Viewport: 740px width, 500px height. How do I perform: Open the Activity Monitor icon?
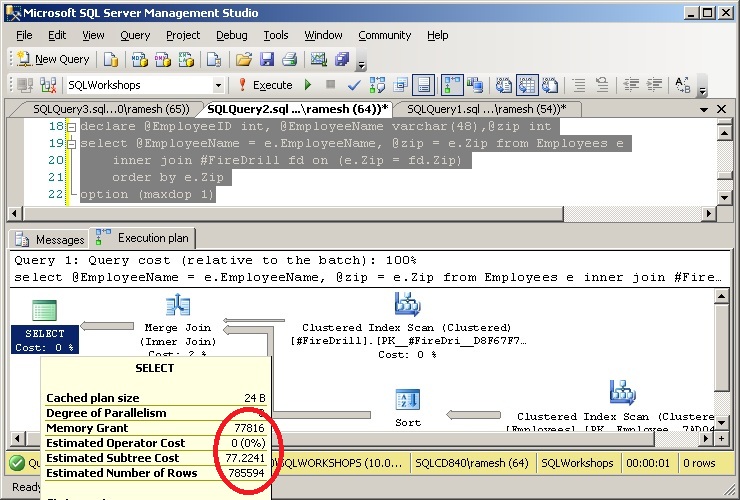319,59
